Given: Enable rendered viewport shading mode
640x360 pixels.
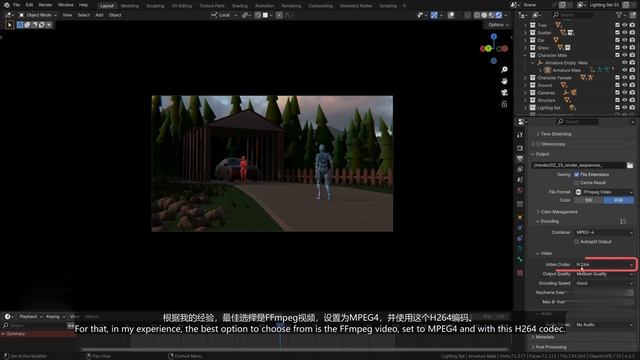Looking at the screenshot, I should 499,15.
